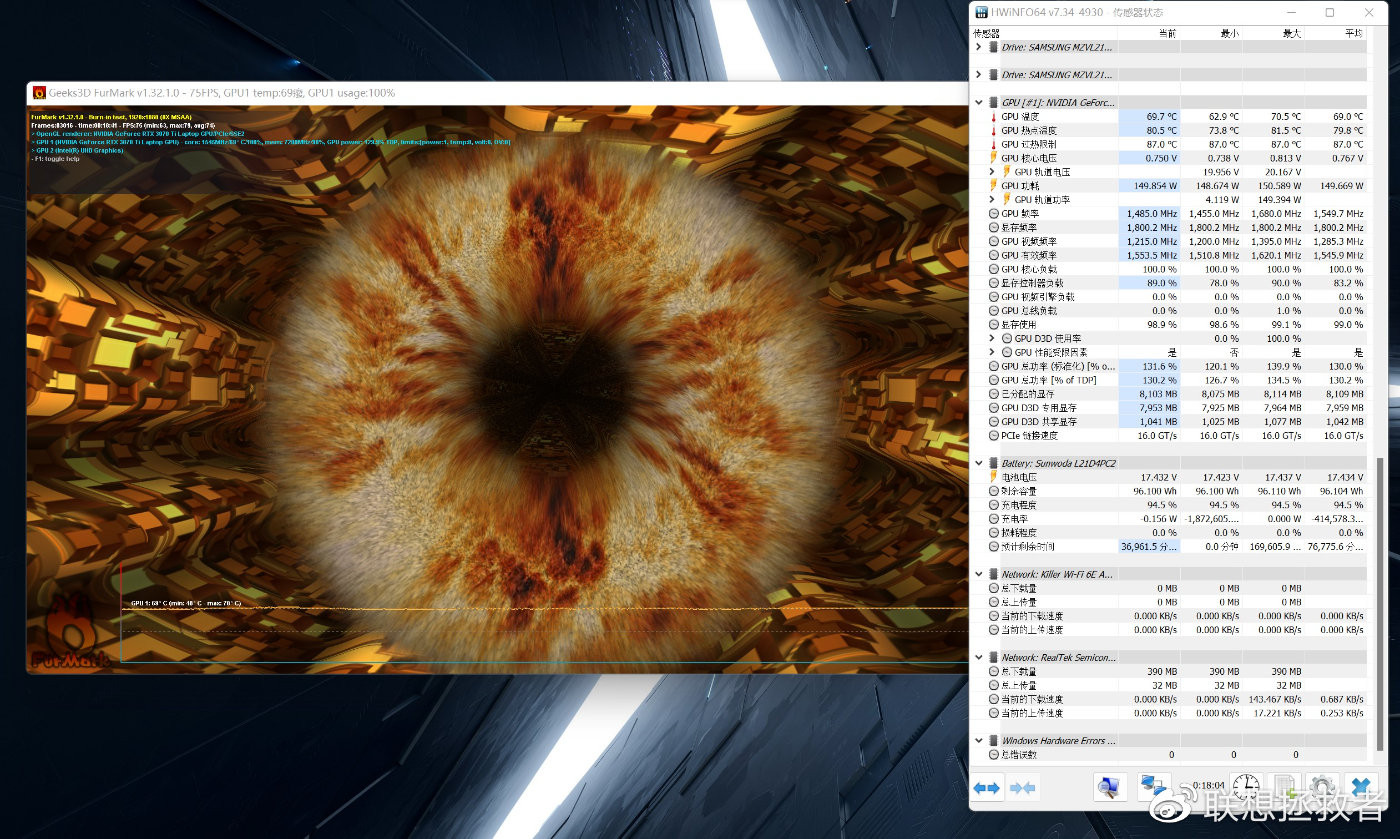Image resolution: width=1400 pixels, height=839 pixels.
Task: Open the sensor search magnifier icon
Action: (1109, 788)
